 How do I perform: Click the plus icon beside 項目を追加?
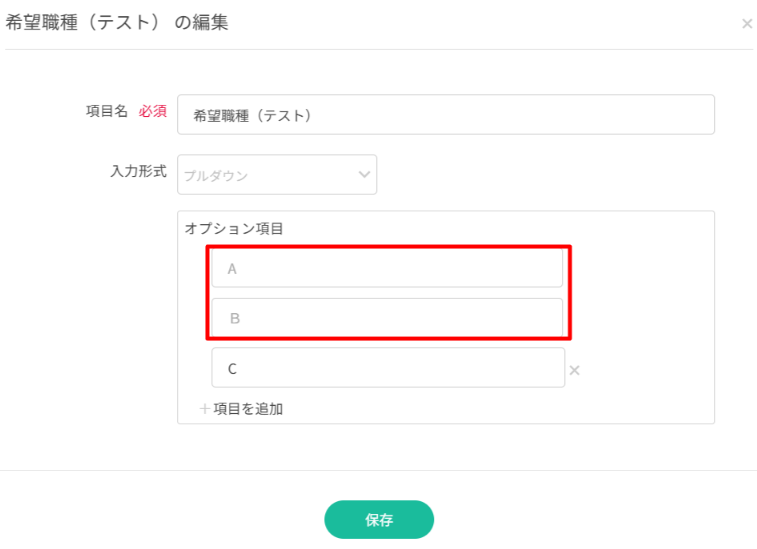click(204, 409)
